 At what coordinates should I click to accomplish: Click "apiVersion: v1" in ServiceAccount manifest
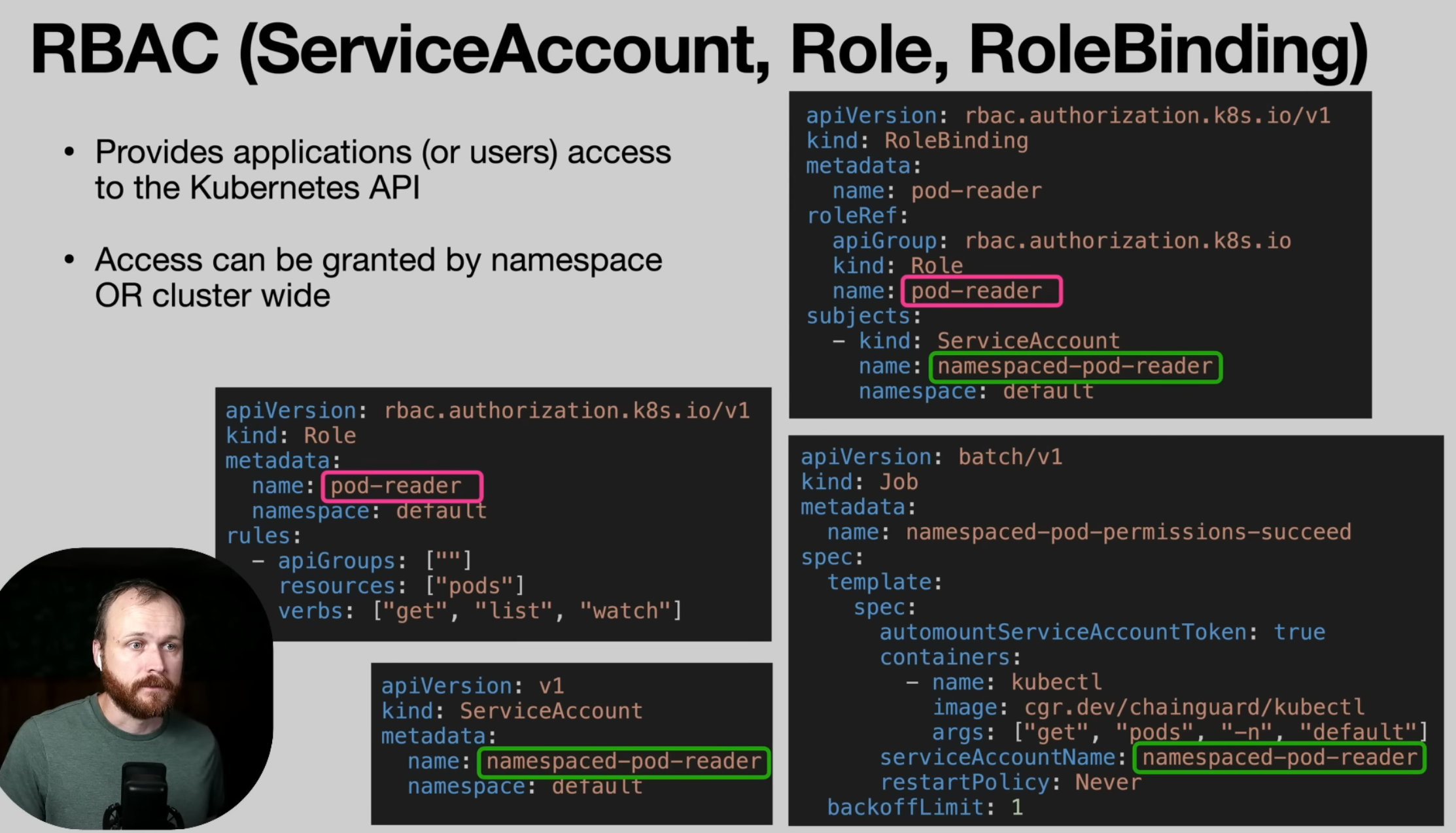pyautogui.click(x=472, y=686)
